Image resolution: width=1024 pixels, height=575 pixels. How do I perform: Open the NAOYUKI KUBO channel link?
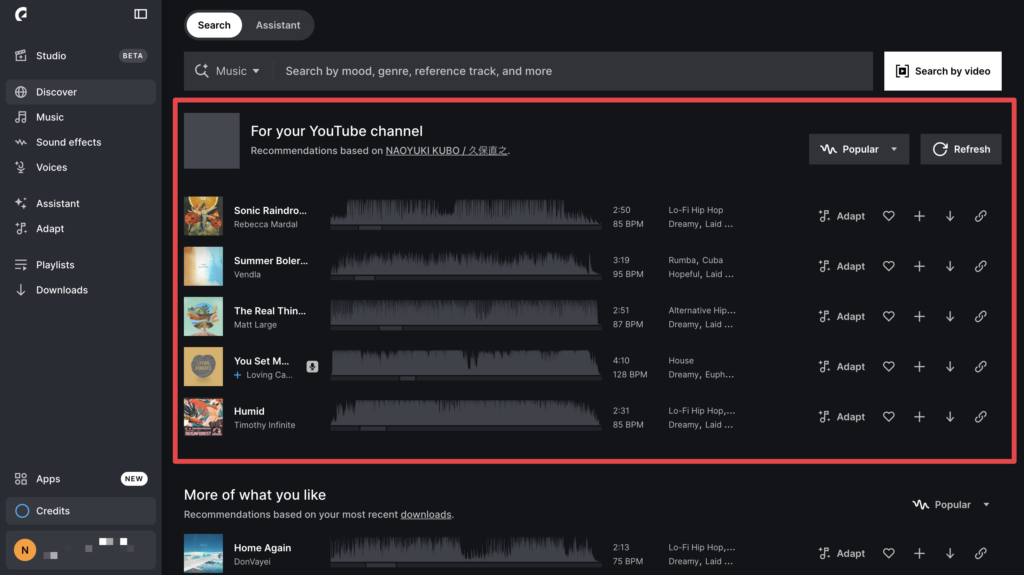click(447, 150)
